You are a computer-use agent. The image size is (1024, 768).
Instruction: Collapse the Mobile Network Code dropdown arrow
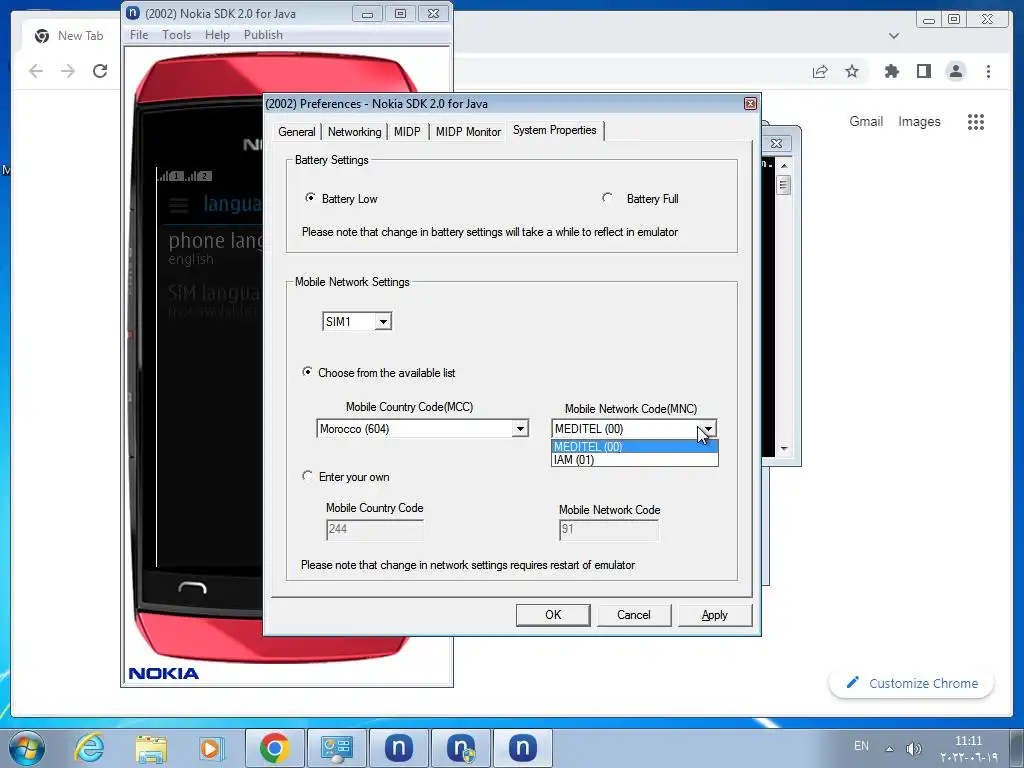708,429
